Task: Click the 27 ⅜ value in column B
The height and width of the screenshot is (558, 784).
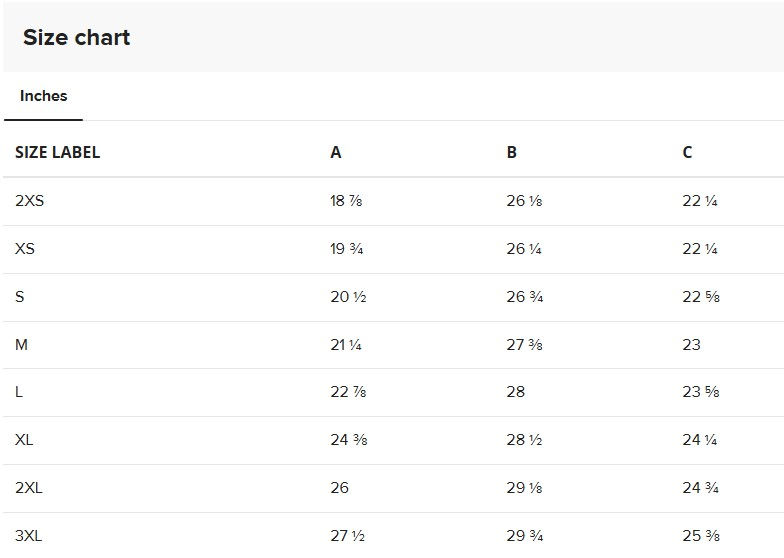Action: tap(524, 345)
